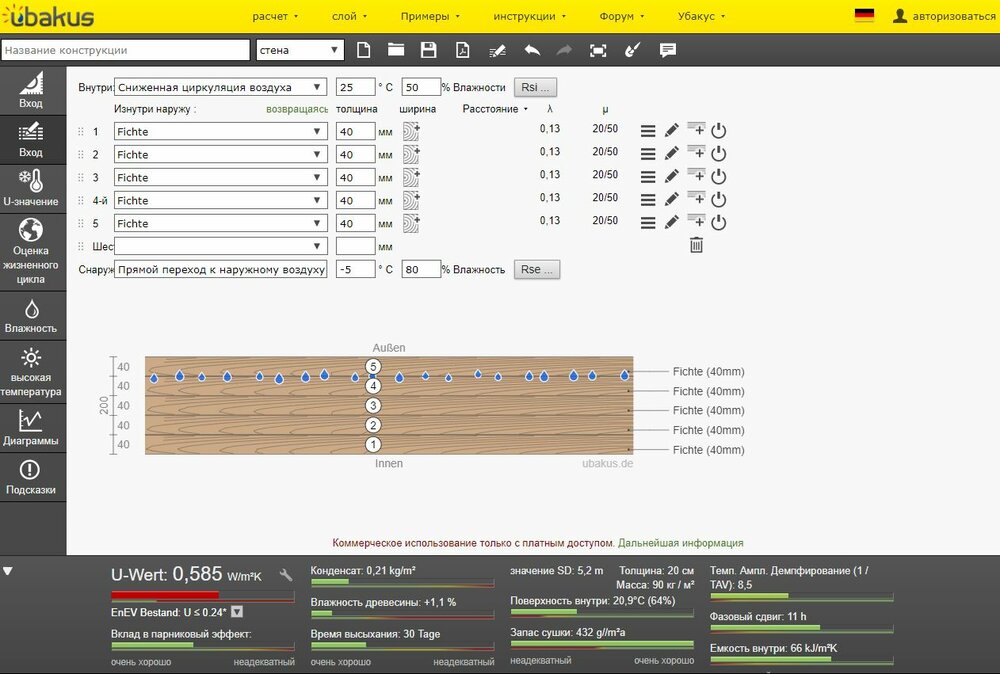
Task: Open the стена construction type dropdown
Action: pyautogui.click(x=300, y=50)
